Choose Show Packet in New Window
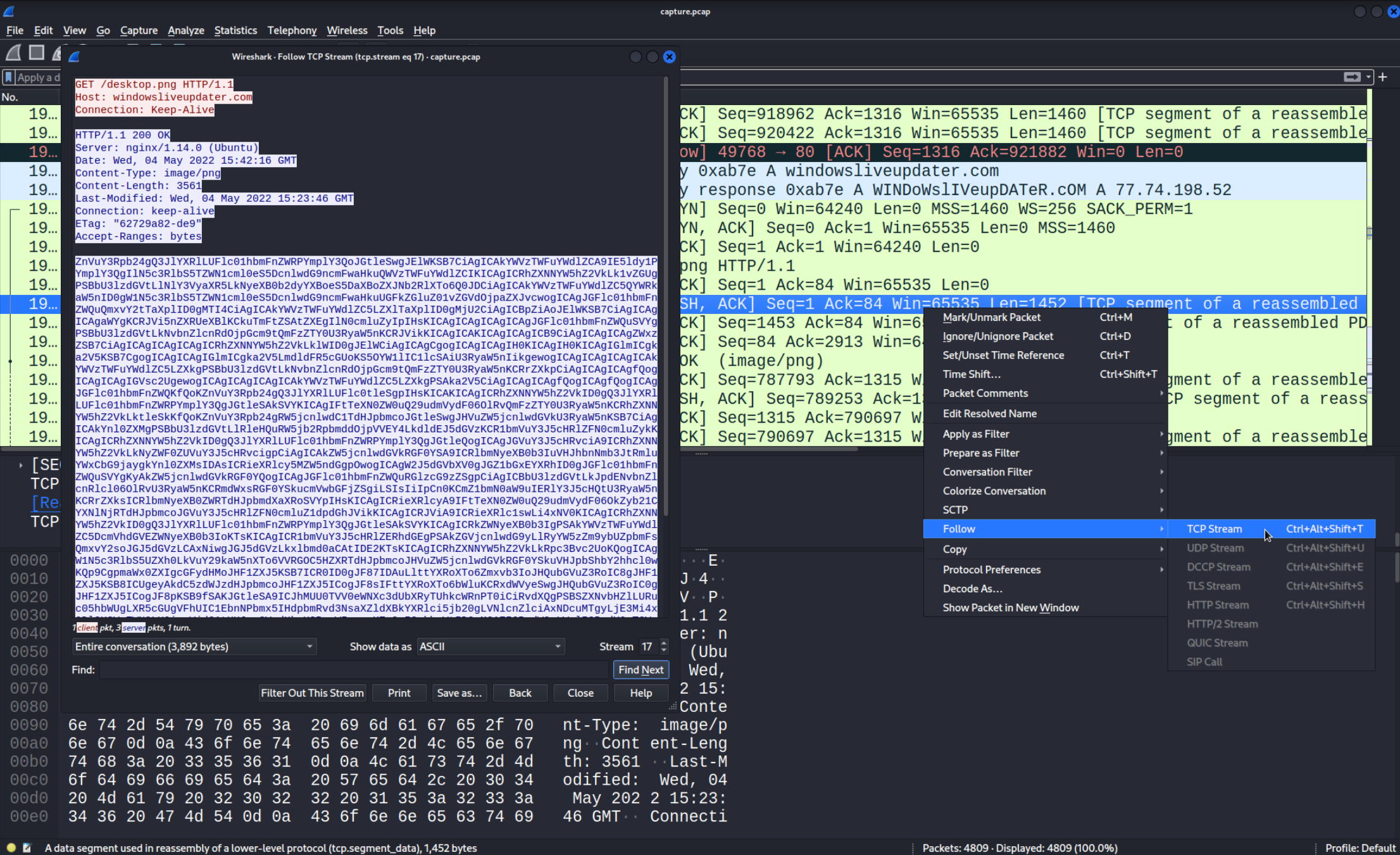 coord(1046,608)
